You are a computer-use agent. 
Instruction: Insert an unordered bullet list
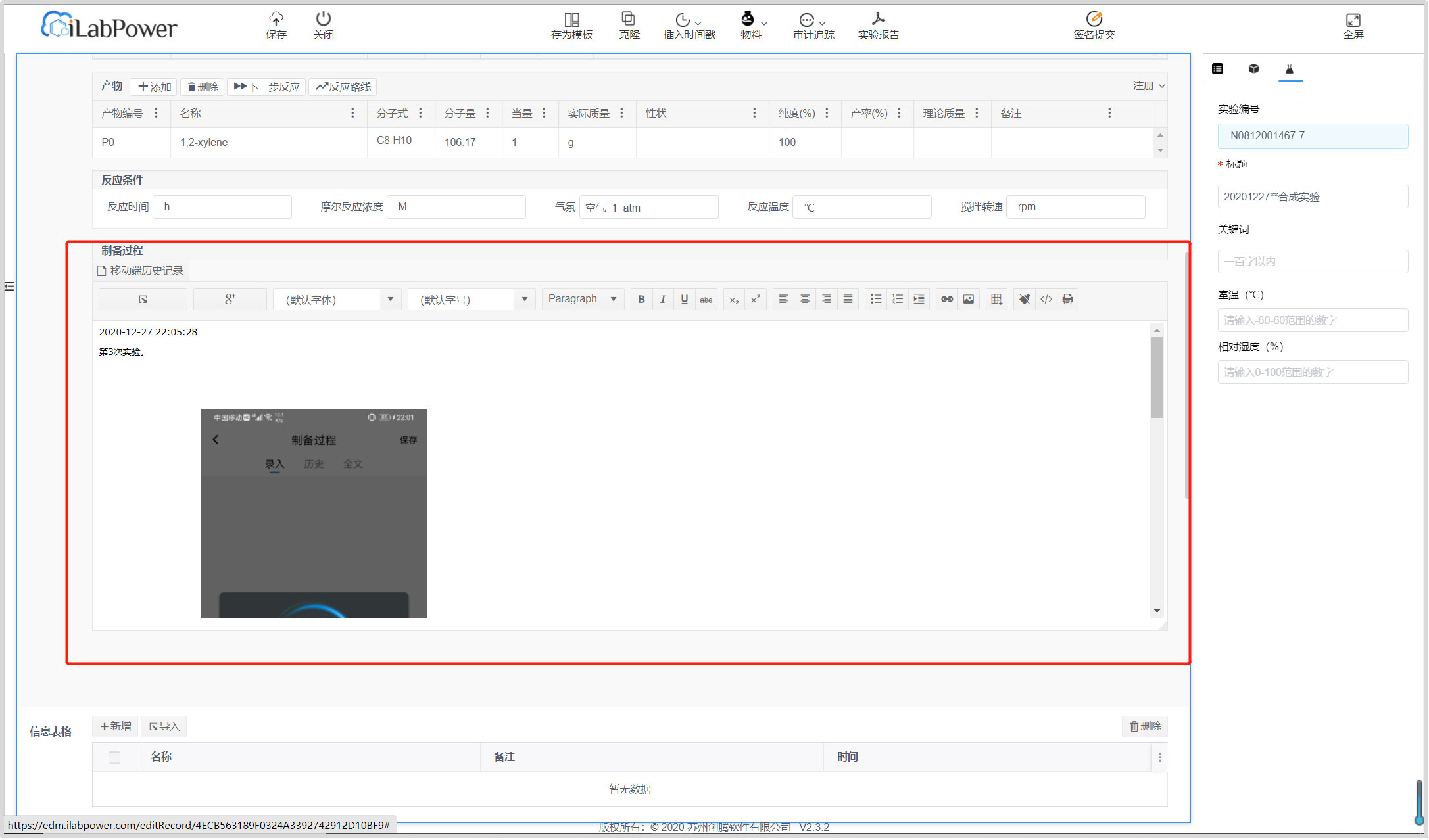coord(876,300)
